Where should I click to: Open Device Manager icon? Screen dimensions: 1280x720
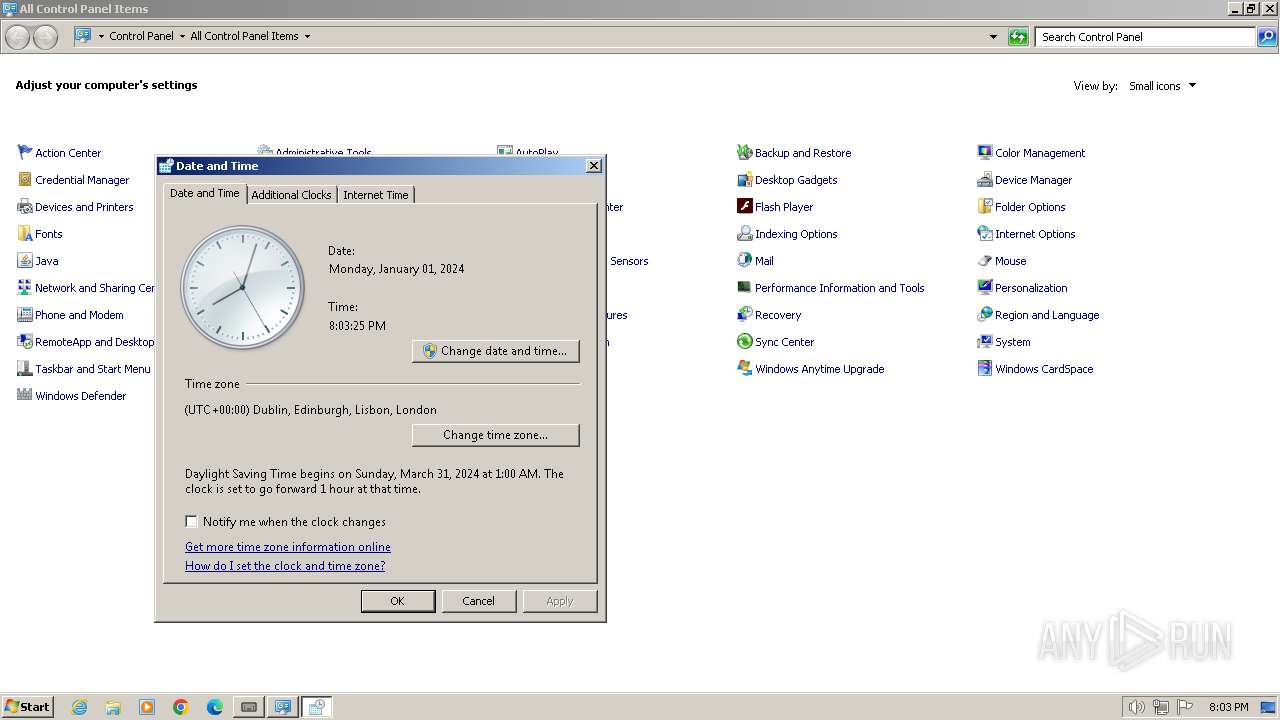point(985,180)
